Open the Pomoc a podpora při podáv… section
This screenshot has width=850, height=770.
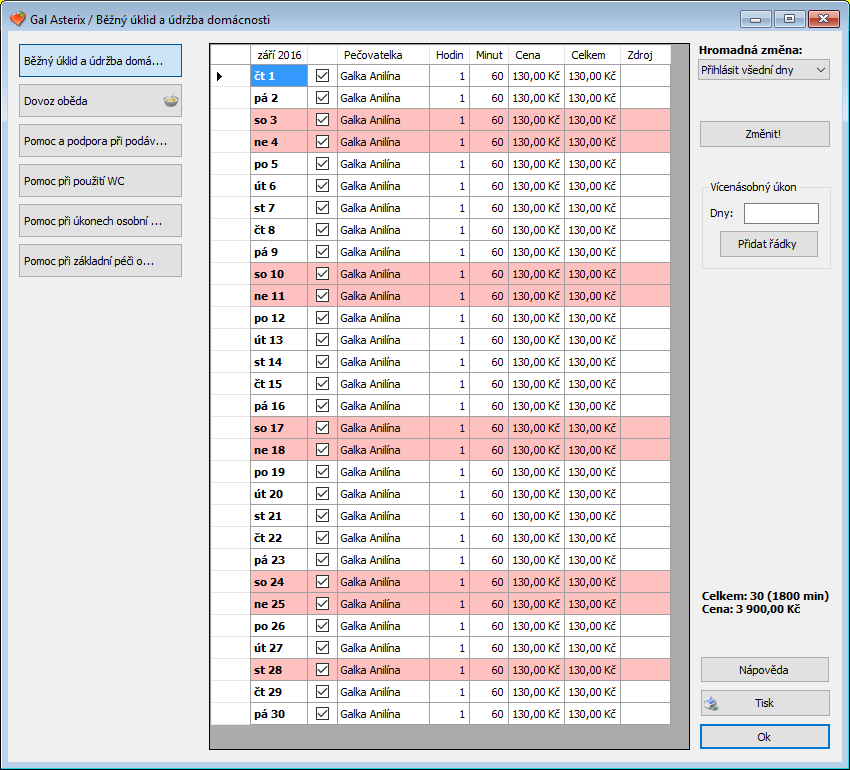tap(101, 141)
